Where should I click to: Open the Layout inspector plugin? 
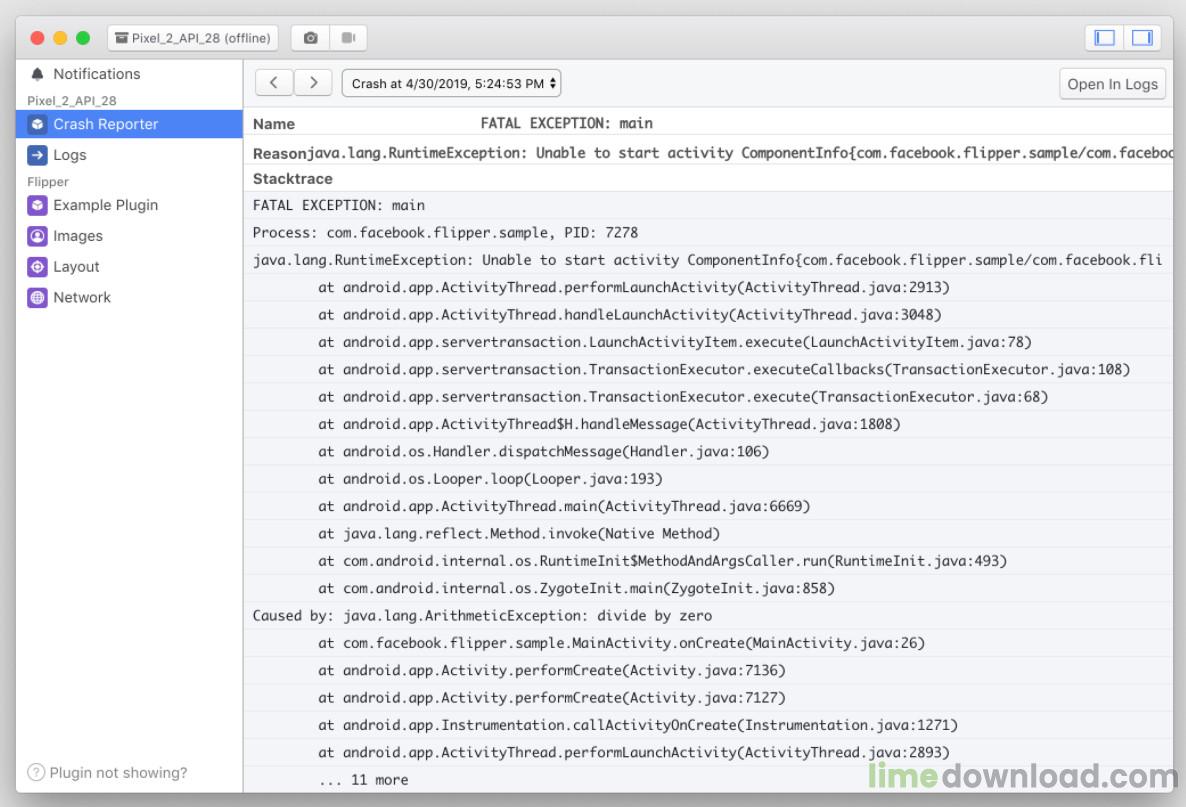76,267
